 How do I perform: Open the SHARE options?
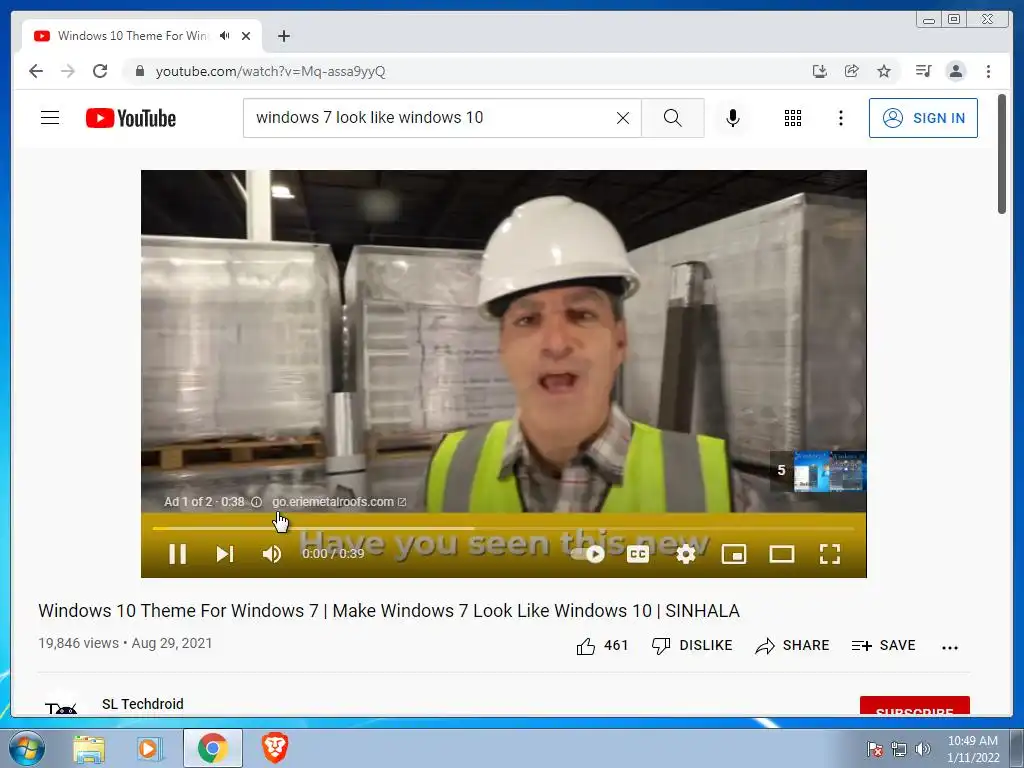coord(792,646)
